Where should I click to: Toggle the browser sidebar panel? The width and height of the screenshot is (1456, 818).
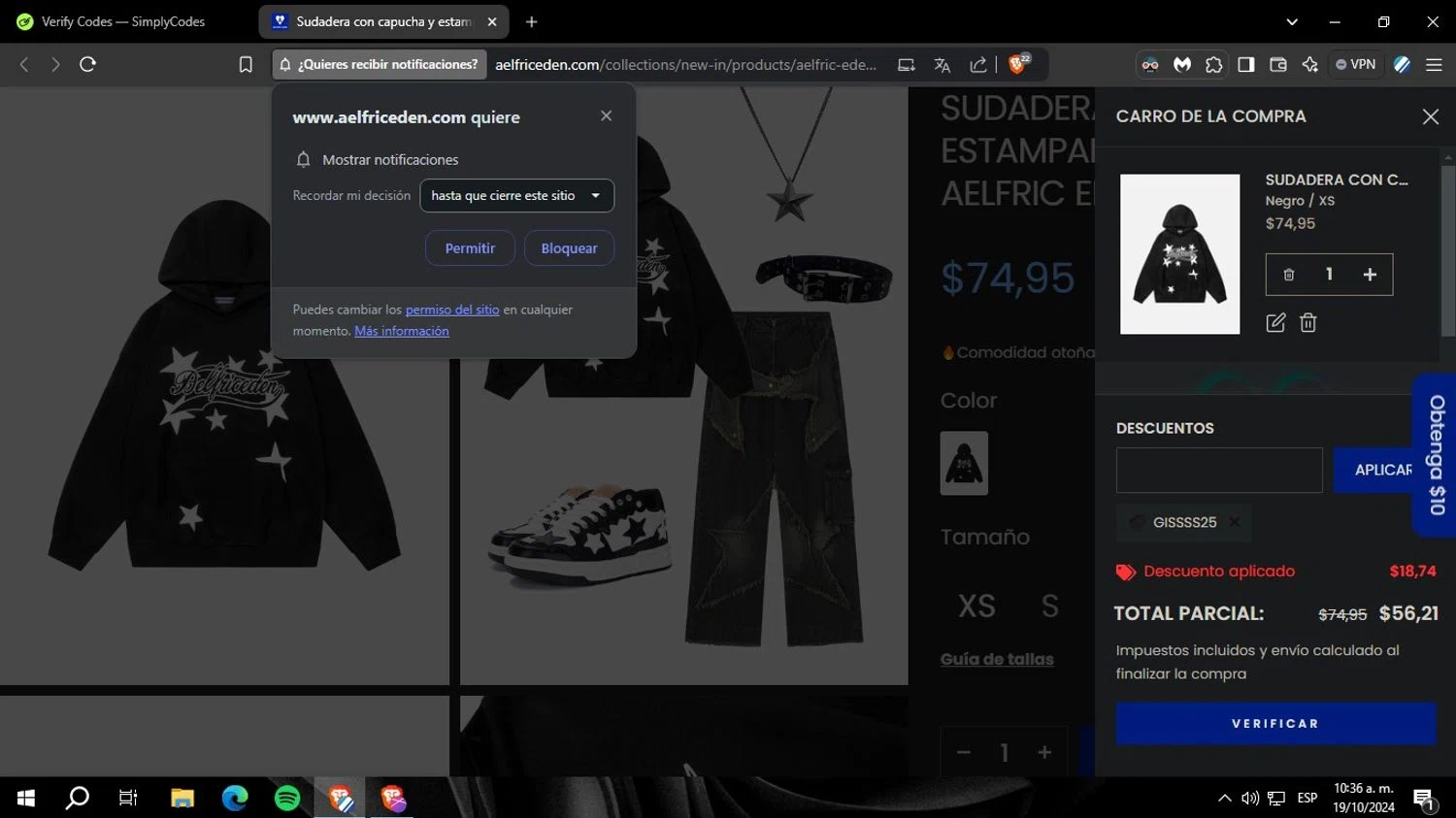(1246, 65)
